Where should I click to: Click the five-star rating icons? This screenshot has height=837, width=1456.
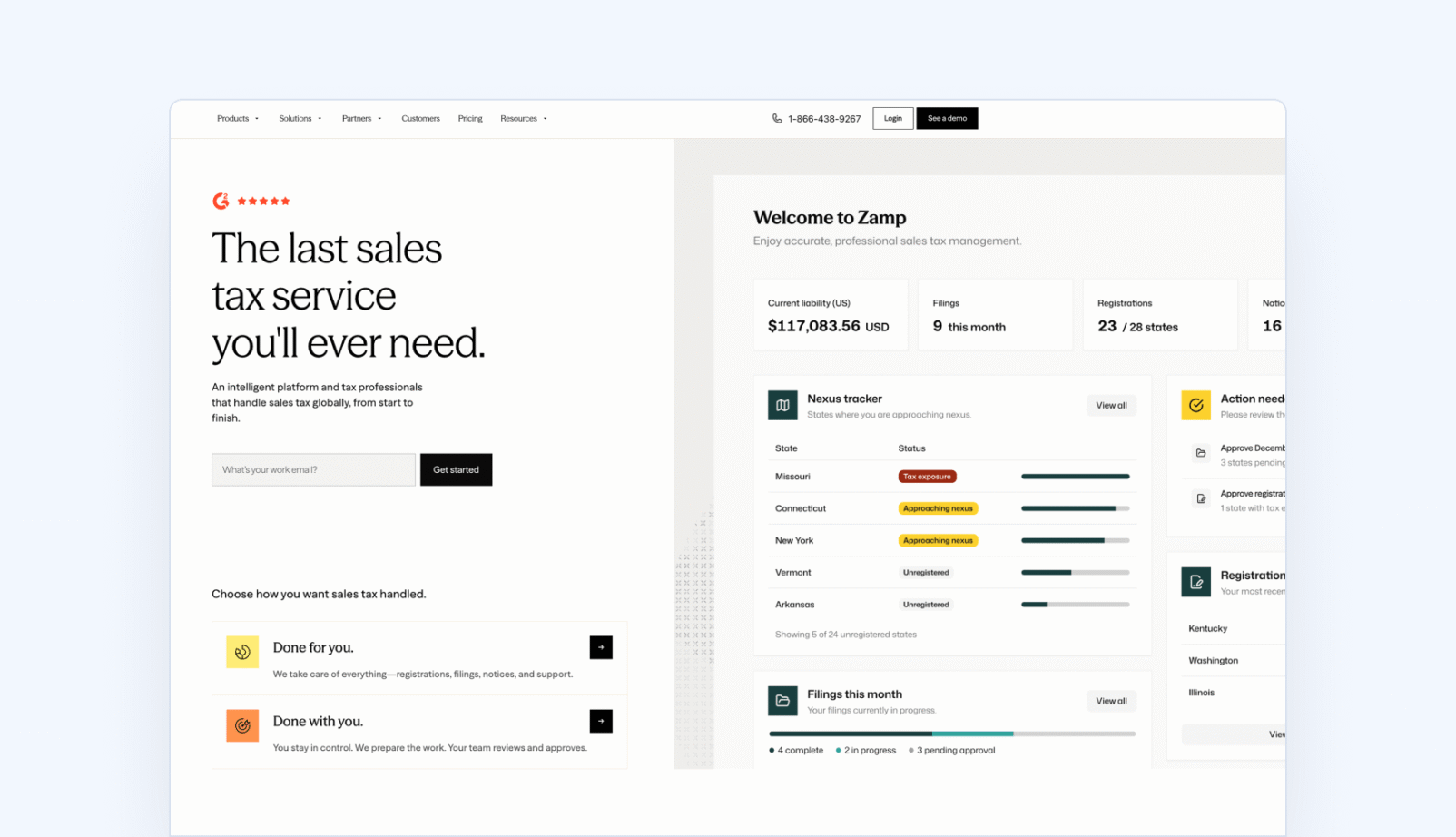pyautogui.click(x=263, y=202)
